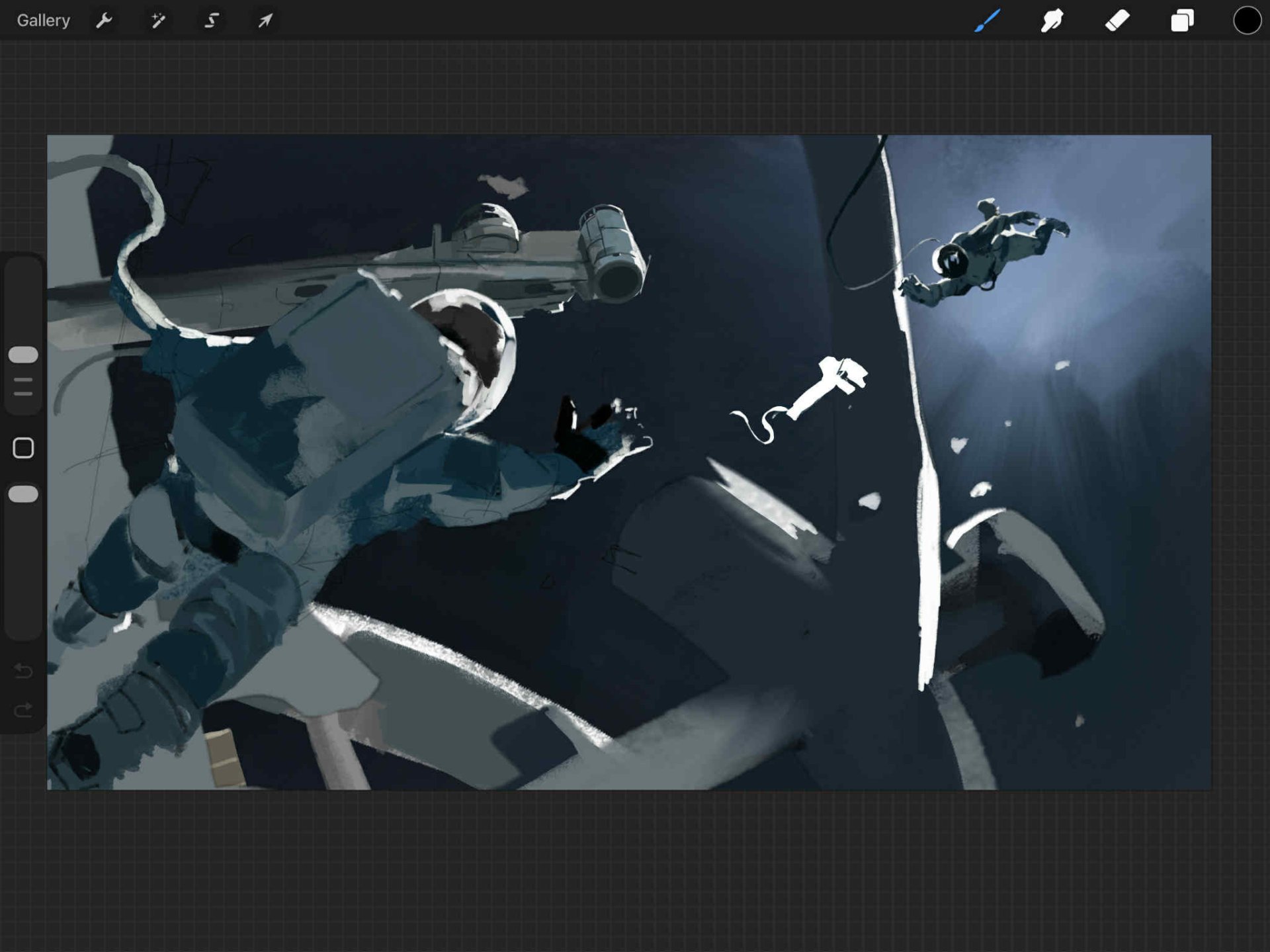The image size is (1270, 952).
Task: Click the brush opacity slider handle
Action: 23,494
